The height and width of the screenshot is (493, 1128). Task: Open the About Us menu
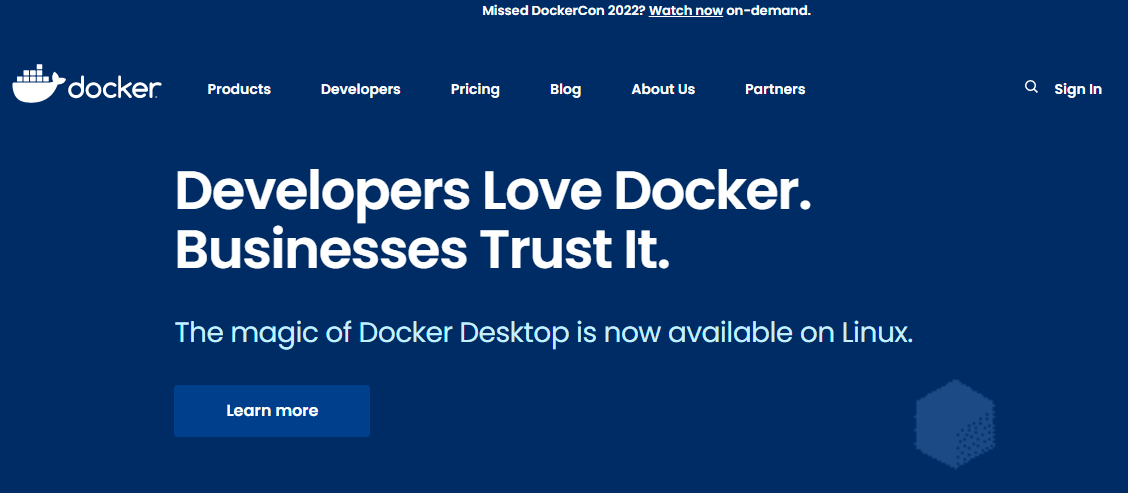[x=663, y=89]
